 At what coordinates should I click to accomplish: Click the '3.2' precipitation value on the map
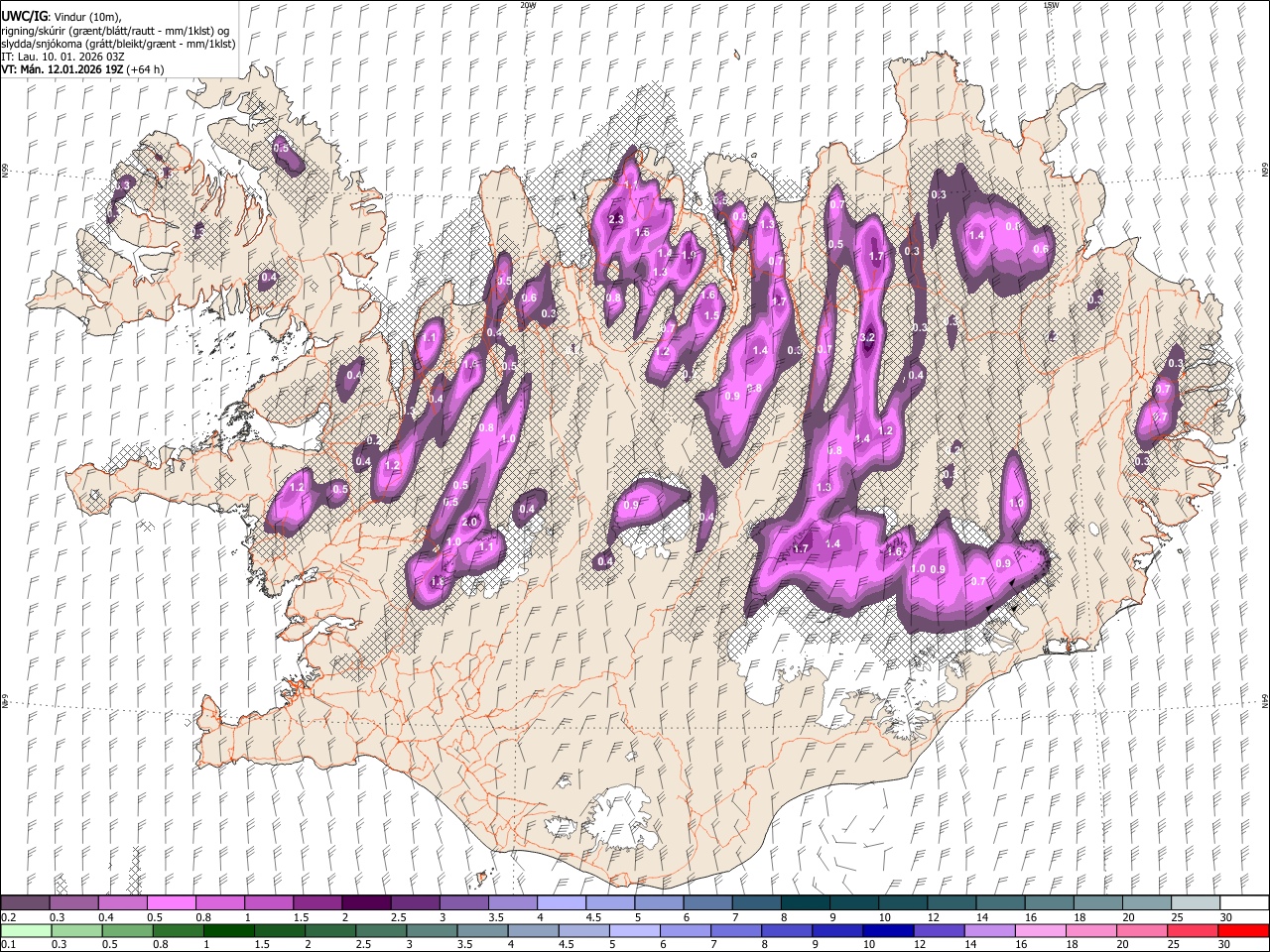coord(866,338)
